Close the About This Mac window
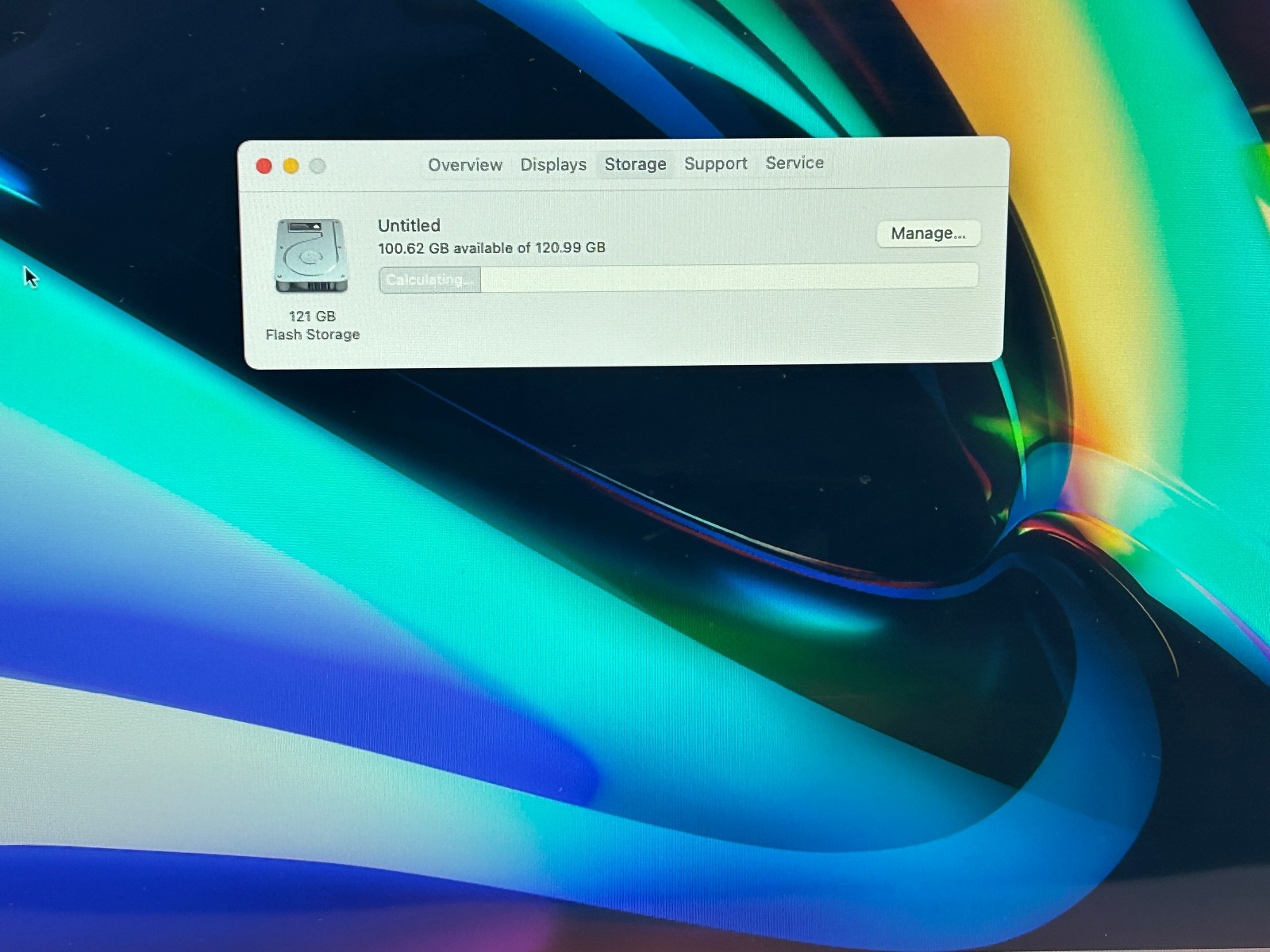Screen dimensions: 1270x952 pyautogui.click(x=264, y=166)
